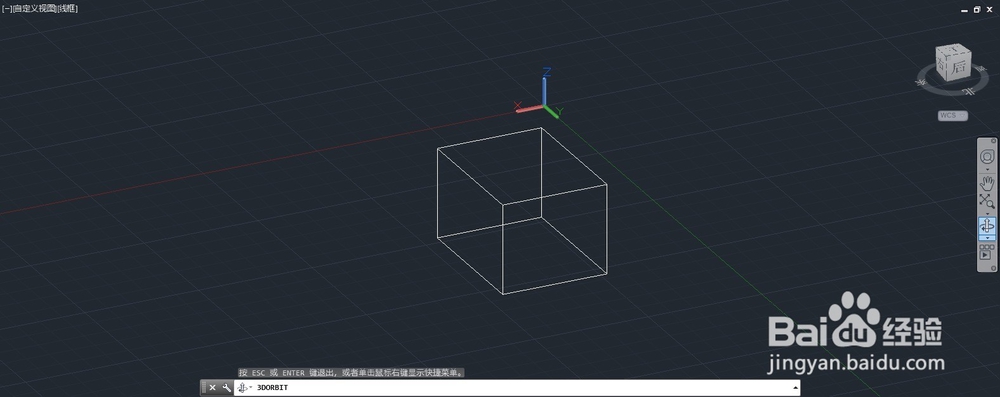Click the ViewCube back face
Screen dimensions: 1000x397
click(x=959, y=68)
